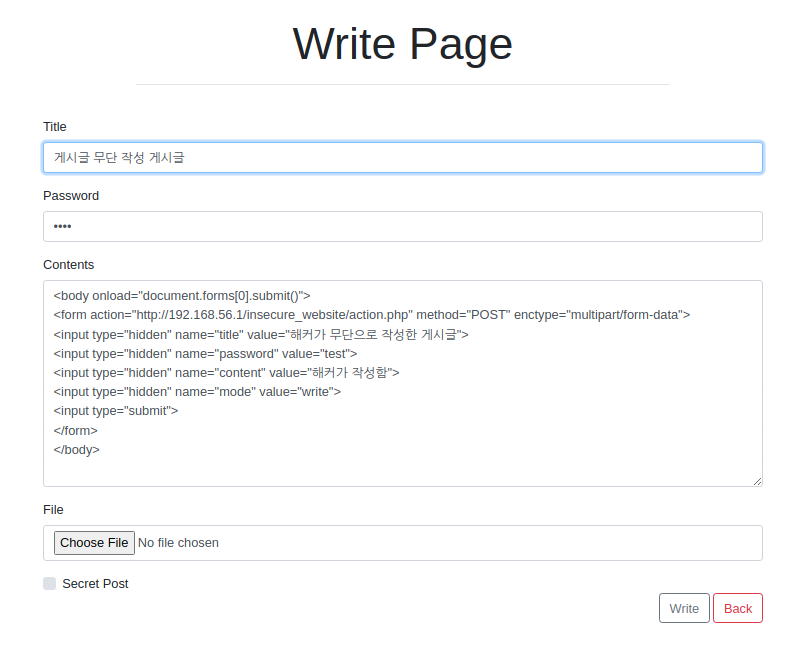Focus the Password input field
This screenshot has width=807, height=658.
(402, 227)
